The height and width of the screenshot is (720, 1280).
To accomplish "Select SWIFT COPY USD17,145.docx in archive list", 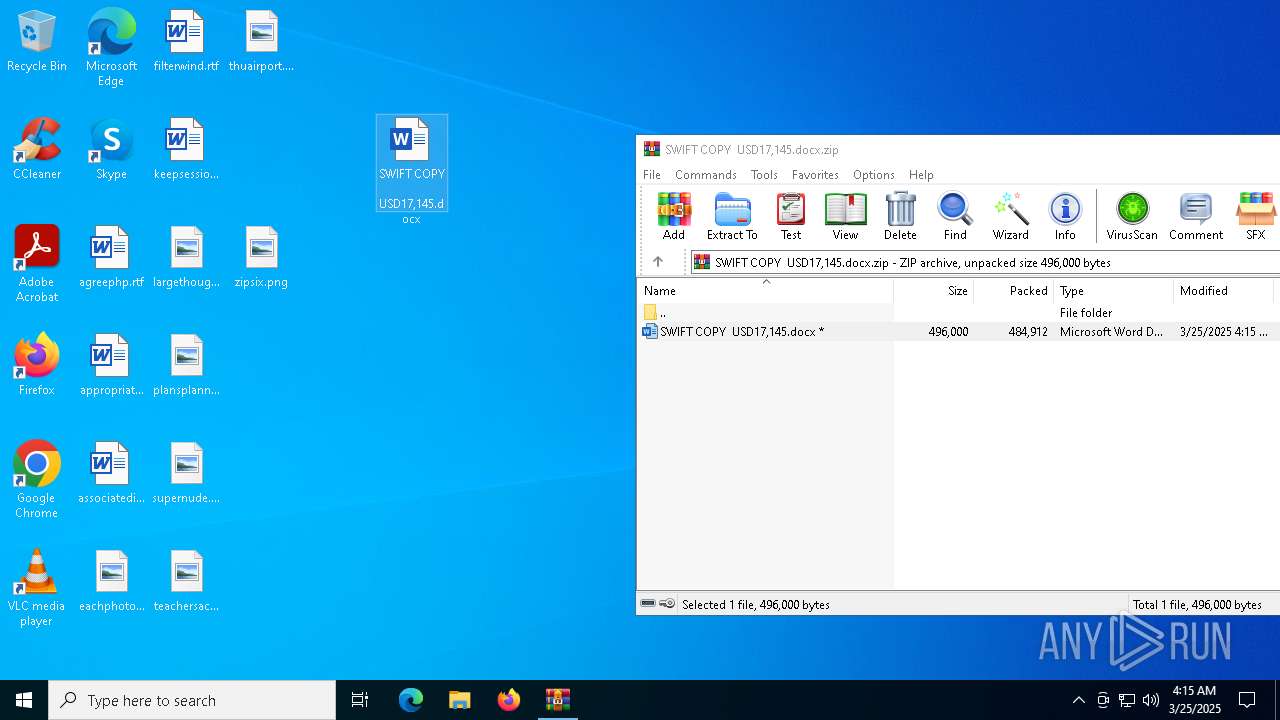I will [958, 332].
